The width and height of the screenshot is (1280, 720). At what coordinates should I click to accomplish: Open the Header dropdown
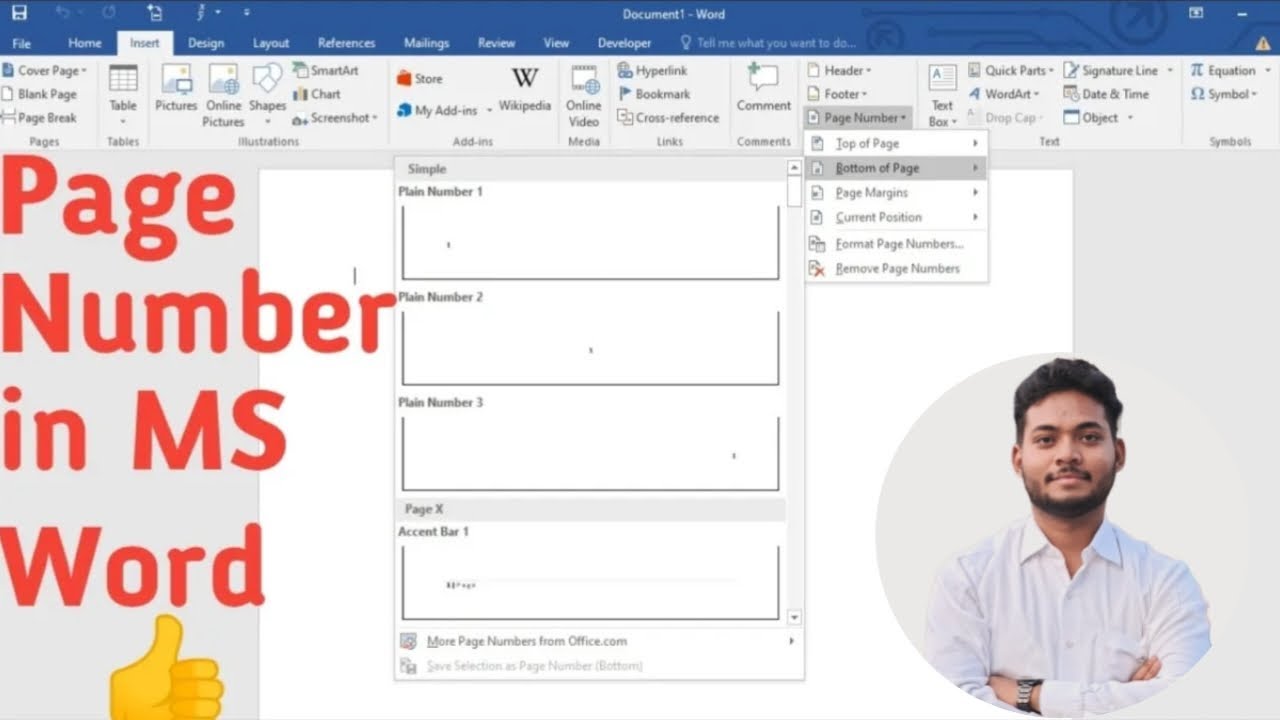pyautogui.click(x=839, y=70)
